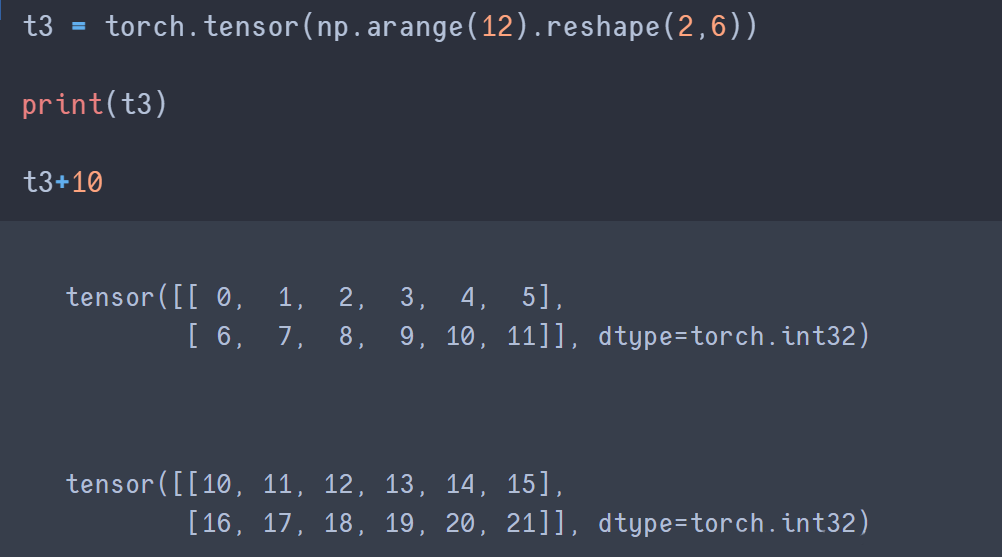
Task: Click the first output's tensor word
Action: click(x=110, y=297)
